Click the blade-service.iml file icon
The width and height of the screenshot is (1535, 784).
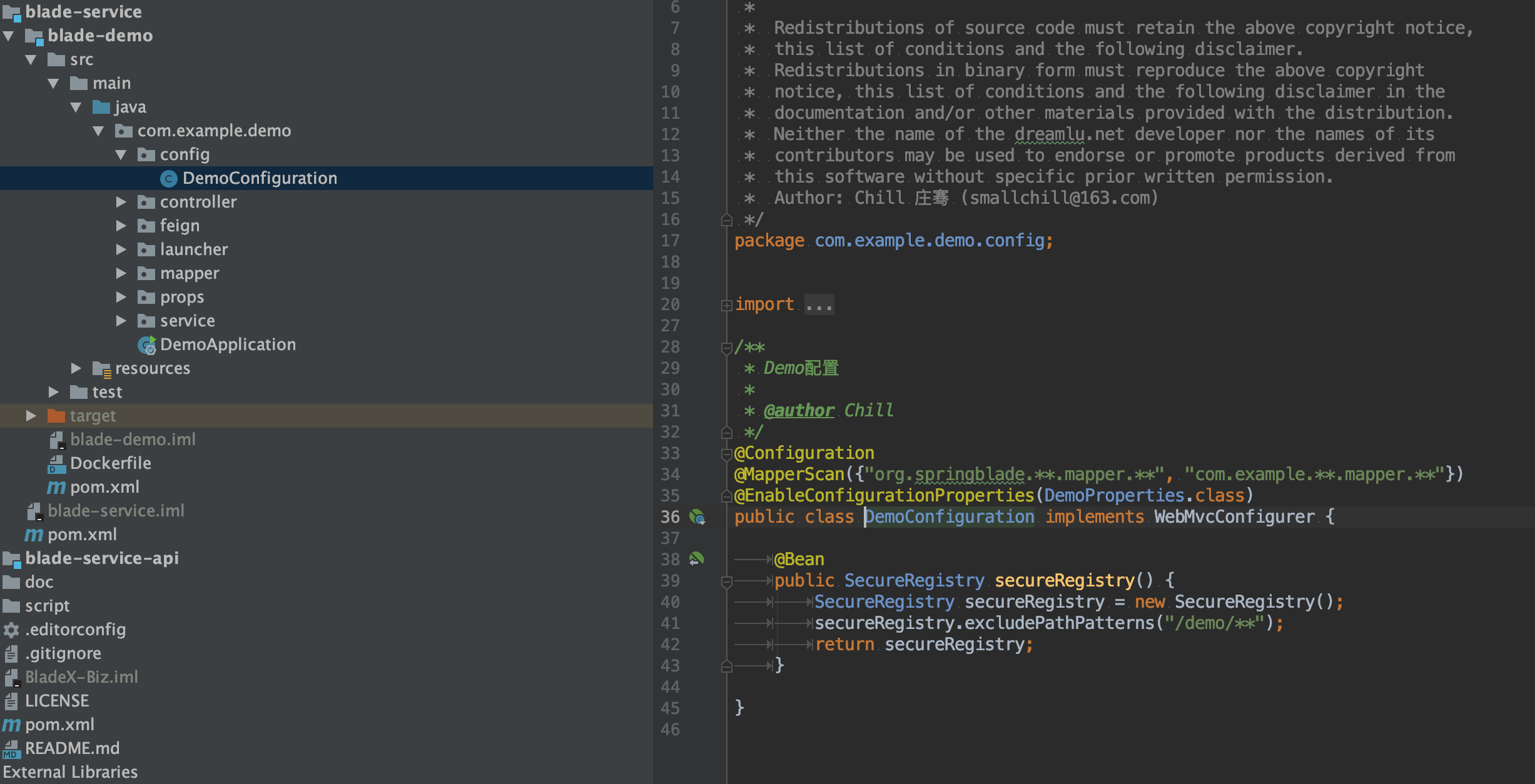click(34, 511)
